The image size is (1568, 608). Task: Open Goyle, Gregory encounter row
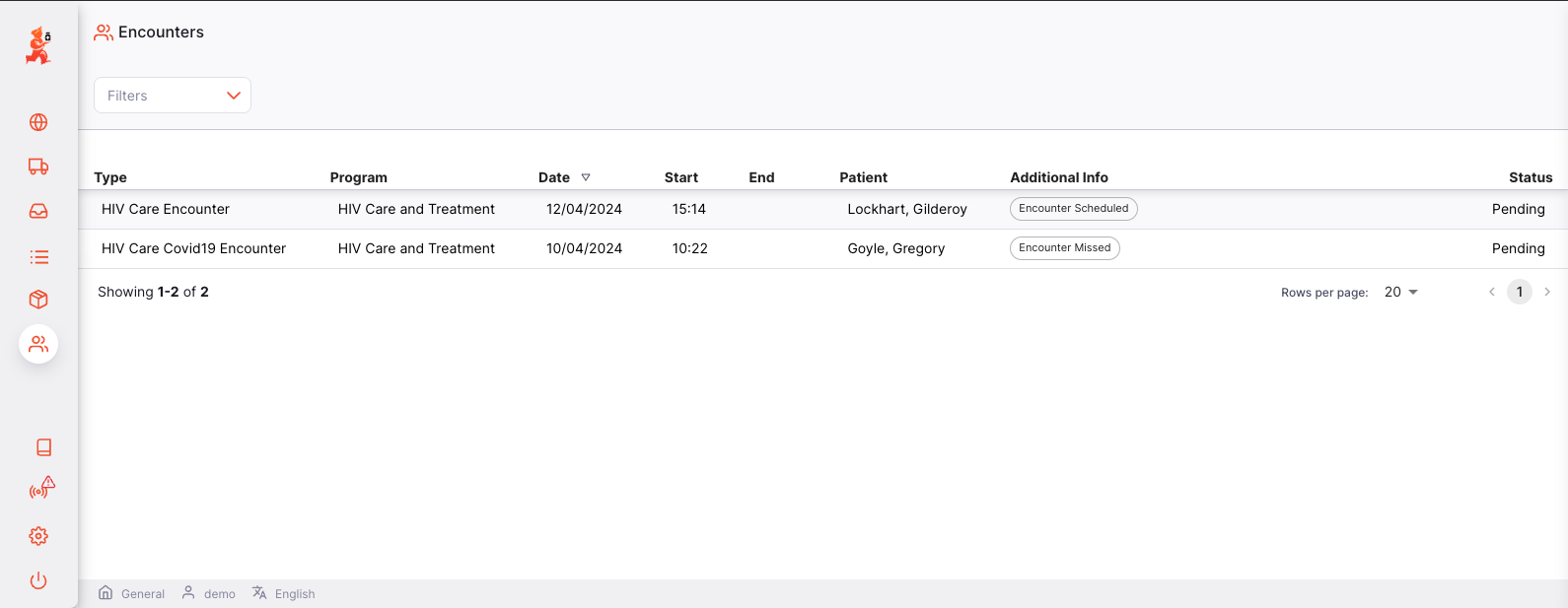coord(895,248)
